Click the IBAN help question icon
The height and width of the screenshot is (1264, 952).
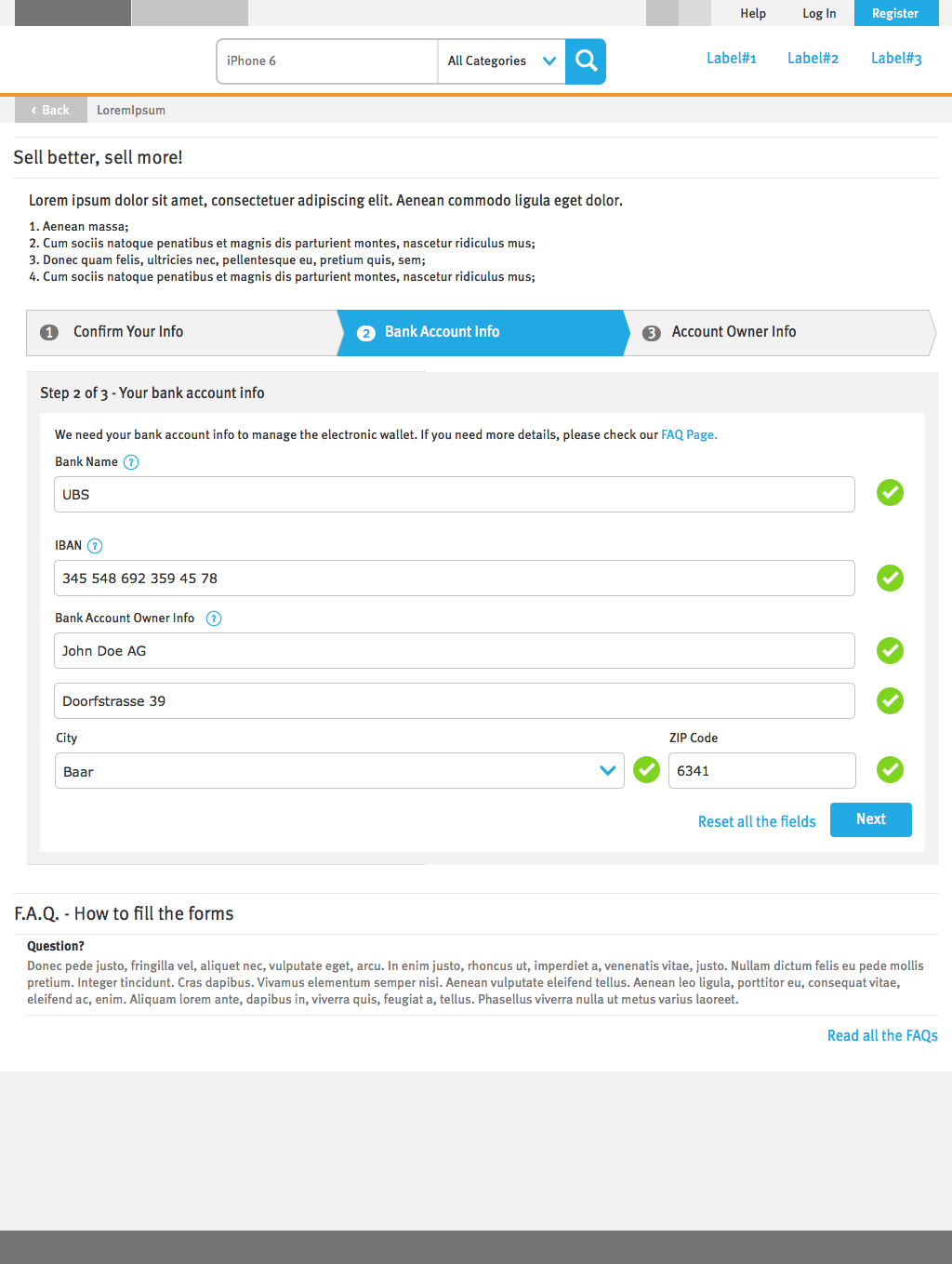coord(95,546)
